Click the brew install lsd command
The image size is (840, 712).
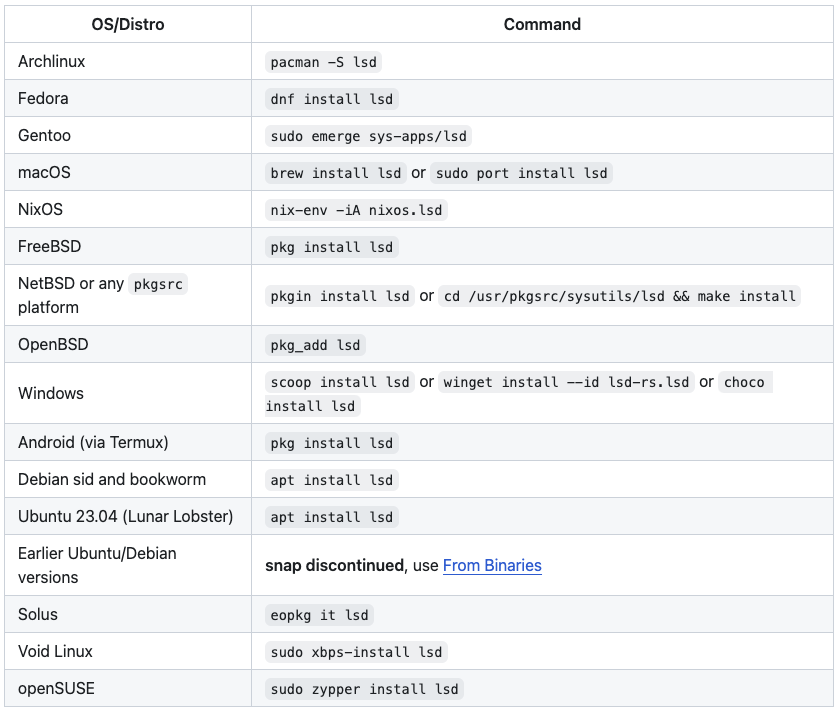pos(336,173)
